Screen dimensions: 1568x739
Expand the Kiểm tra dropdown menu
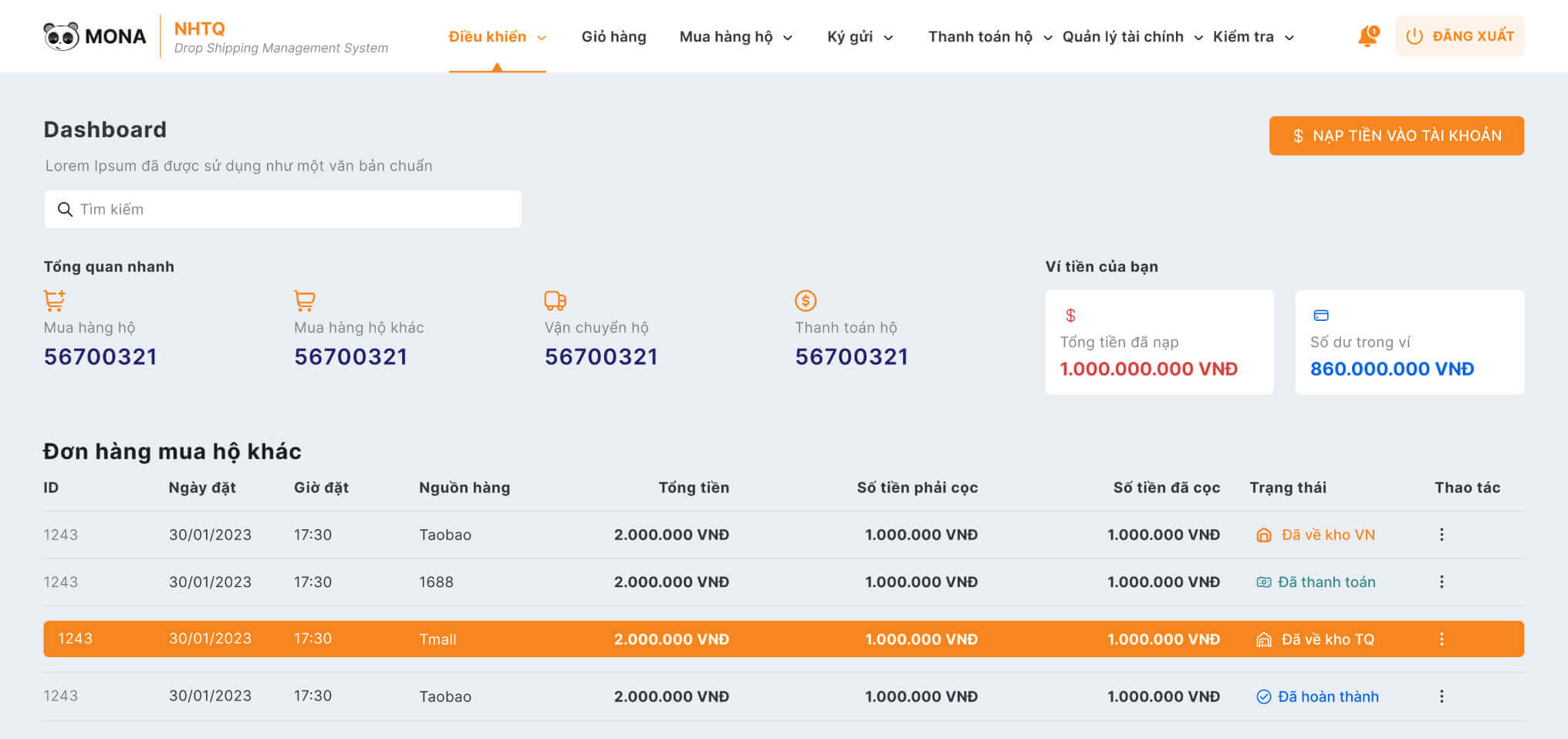click(1253, 36)
